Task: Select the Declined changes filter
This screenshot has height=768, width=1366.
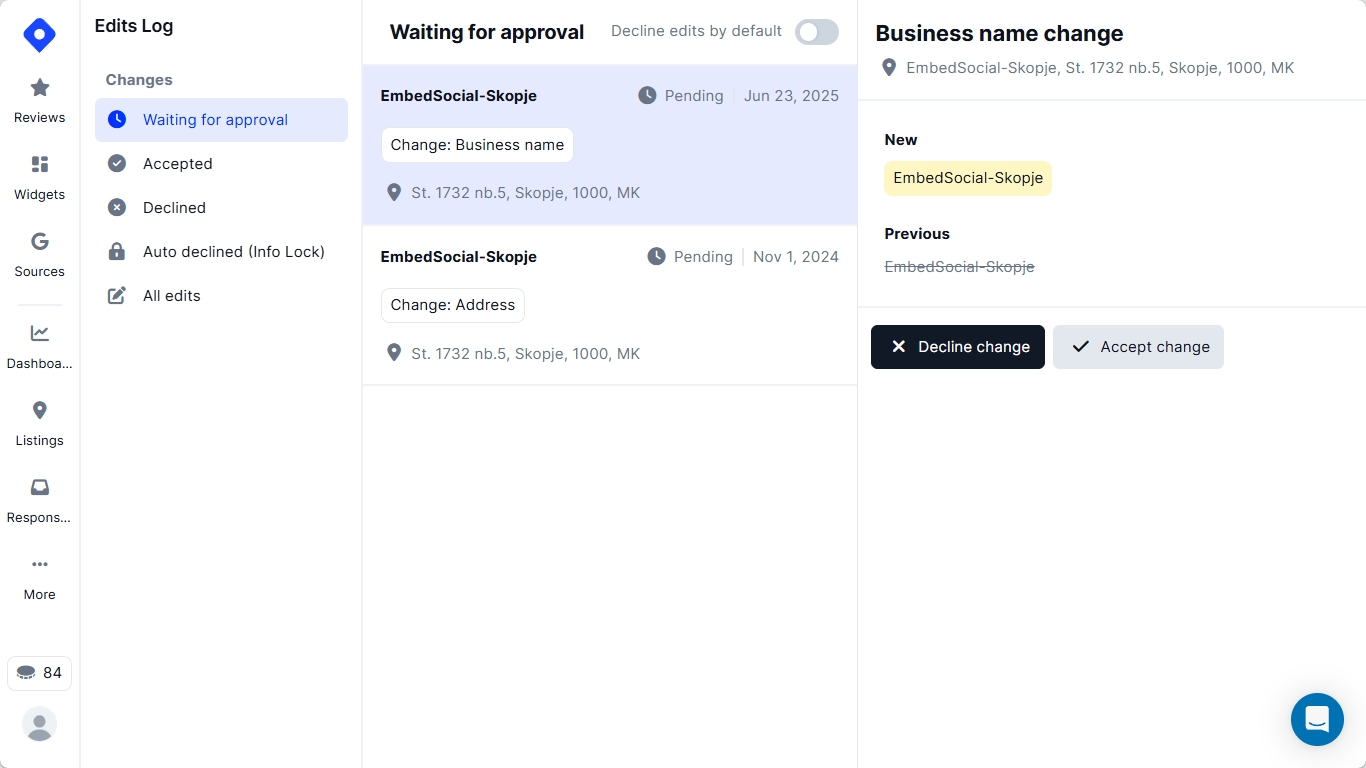Action: coord(174,208)
